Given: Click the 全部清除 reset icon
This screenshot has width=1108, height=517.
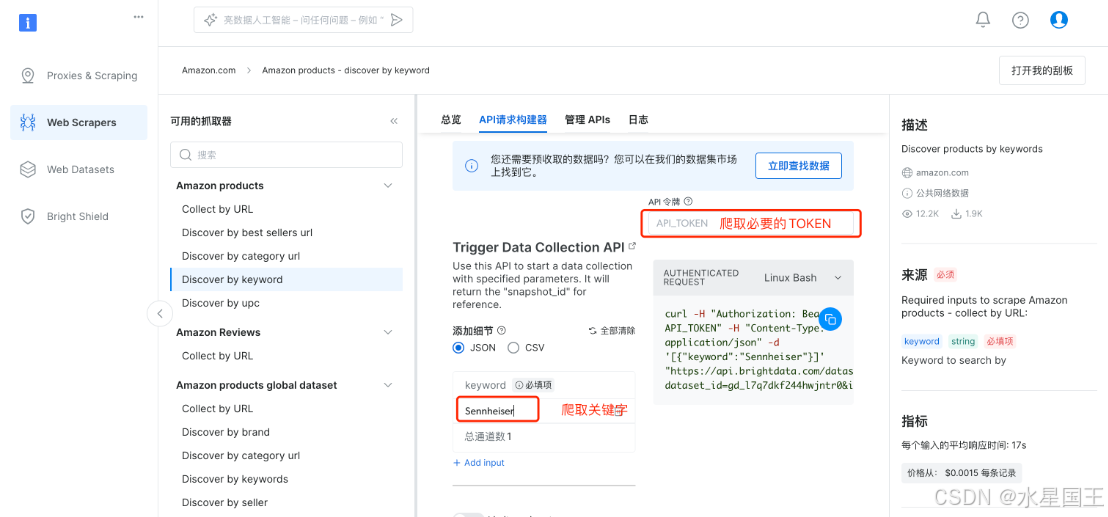Looking at the screenshot, I should (x=592, y=331).
